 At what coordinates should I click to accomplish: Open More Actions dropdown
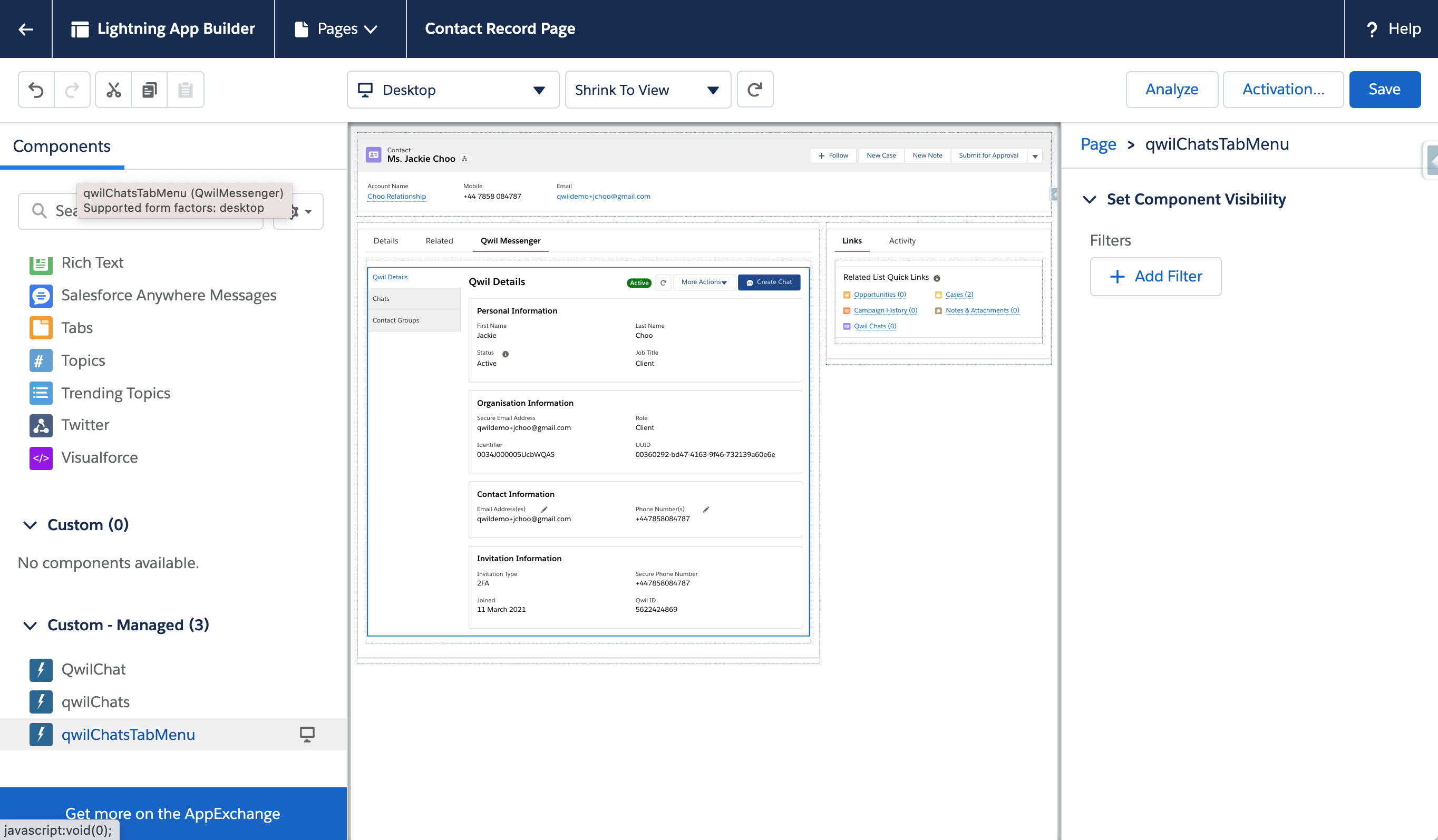click(704, 282)
